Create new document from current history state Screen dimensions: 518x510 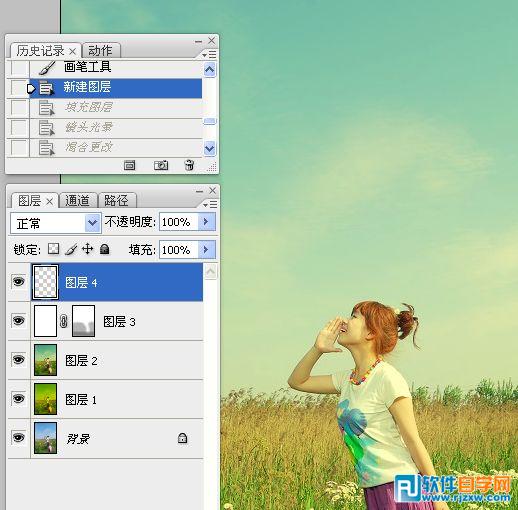pos(130,165)
